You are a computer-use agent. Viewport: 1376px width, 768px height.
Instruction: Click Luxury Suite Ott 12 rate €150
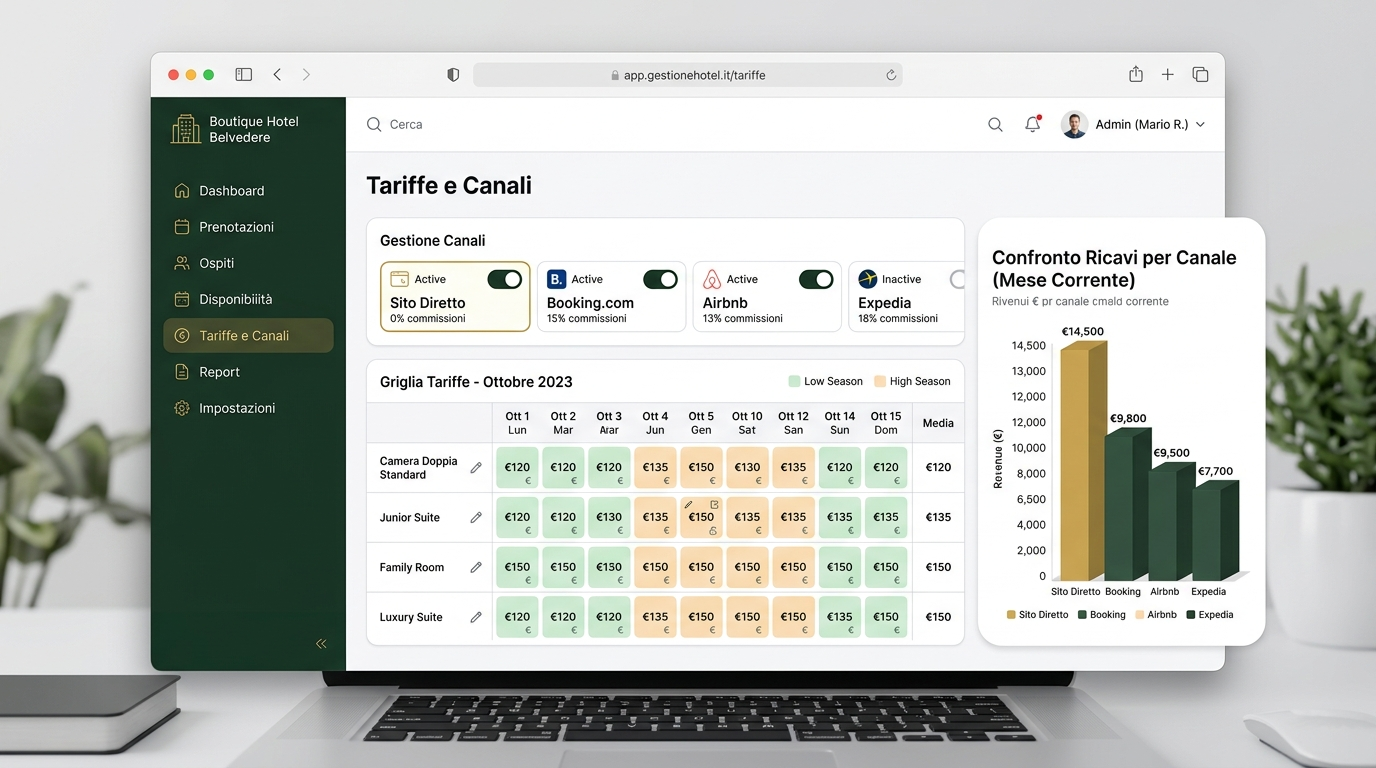pos(793,617)
